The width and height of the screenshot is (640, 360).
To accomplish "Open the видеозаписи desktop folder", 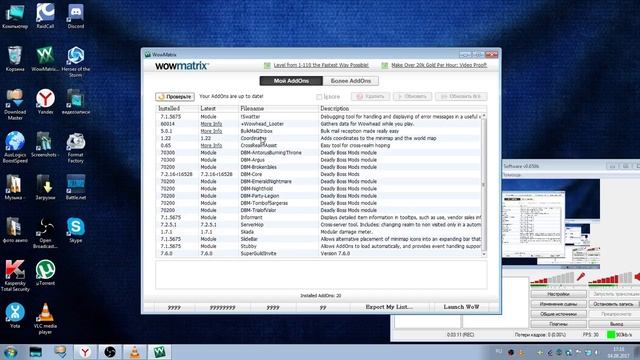I will (76, 101).
